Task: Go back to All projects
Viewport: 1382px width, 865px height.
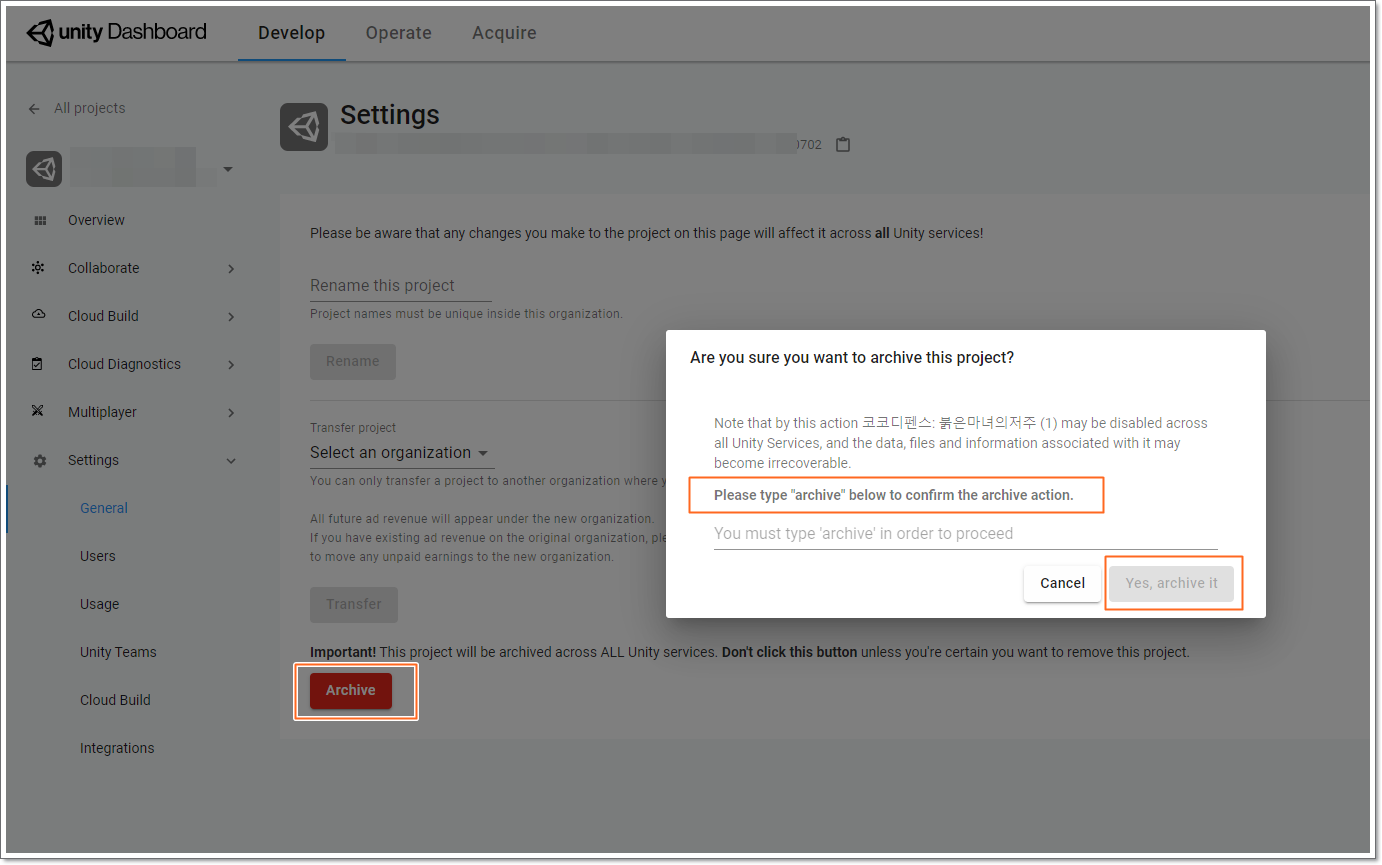Action: tap(90, 108)
